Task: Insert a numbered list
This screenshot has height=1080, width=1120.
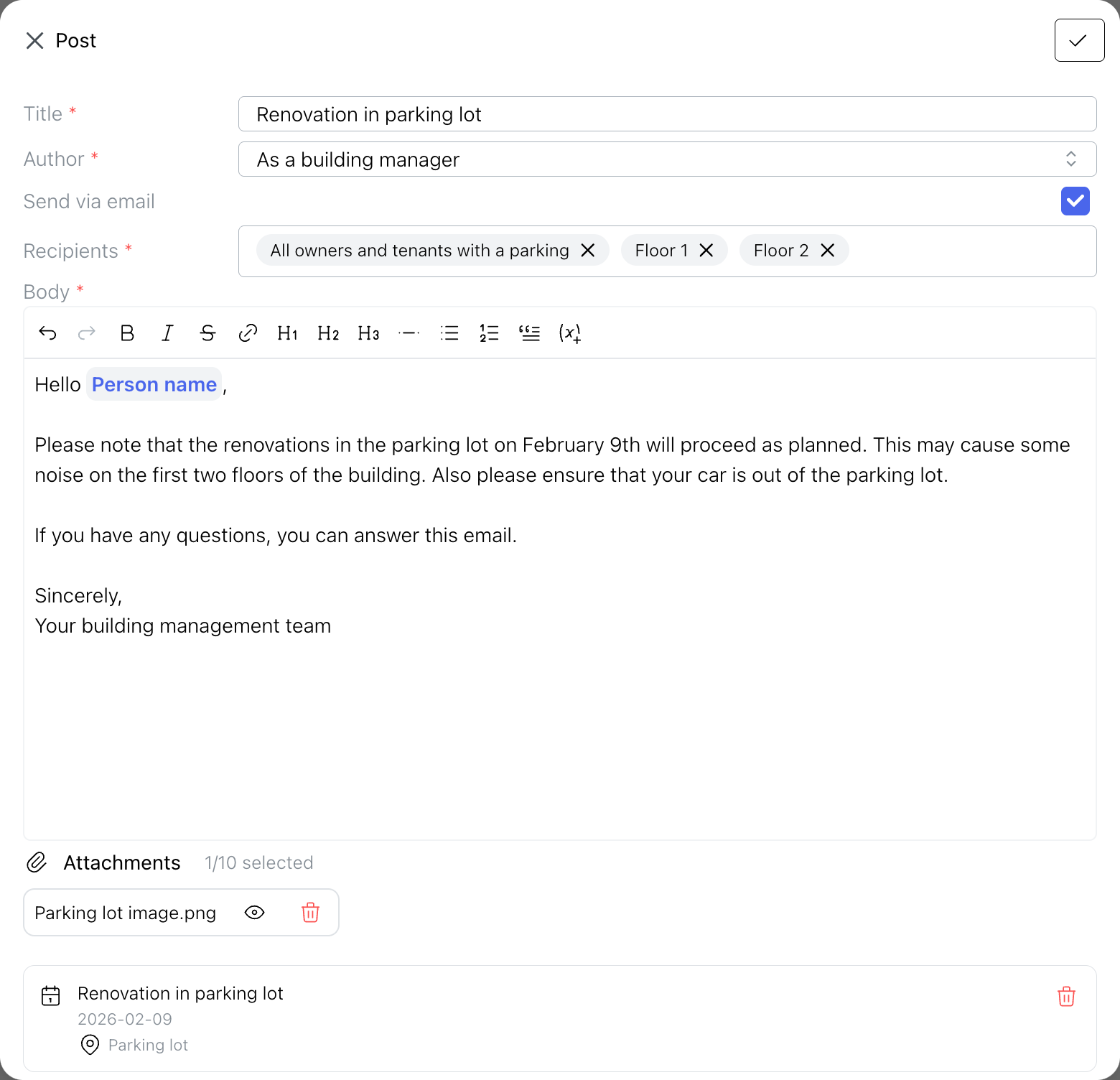Action: 489,333
